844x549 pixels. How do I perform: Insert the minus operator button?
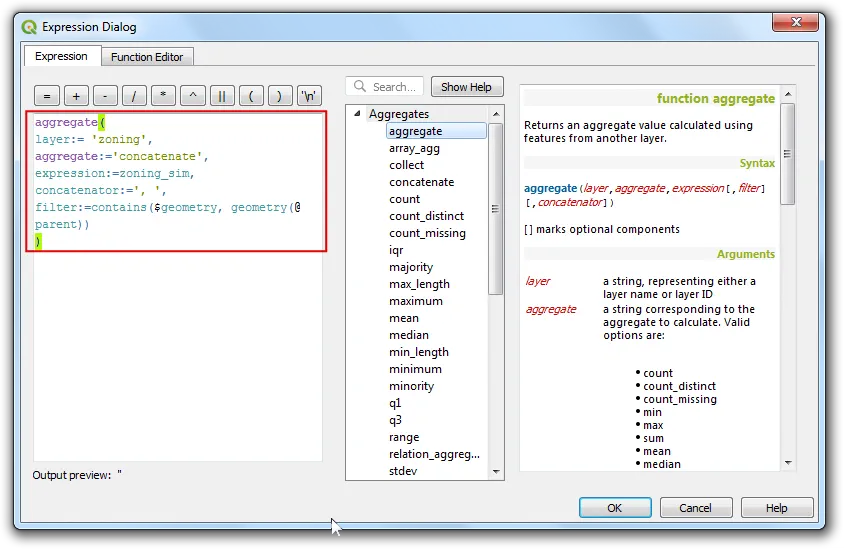point(105,96)
